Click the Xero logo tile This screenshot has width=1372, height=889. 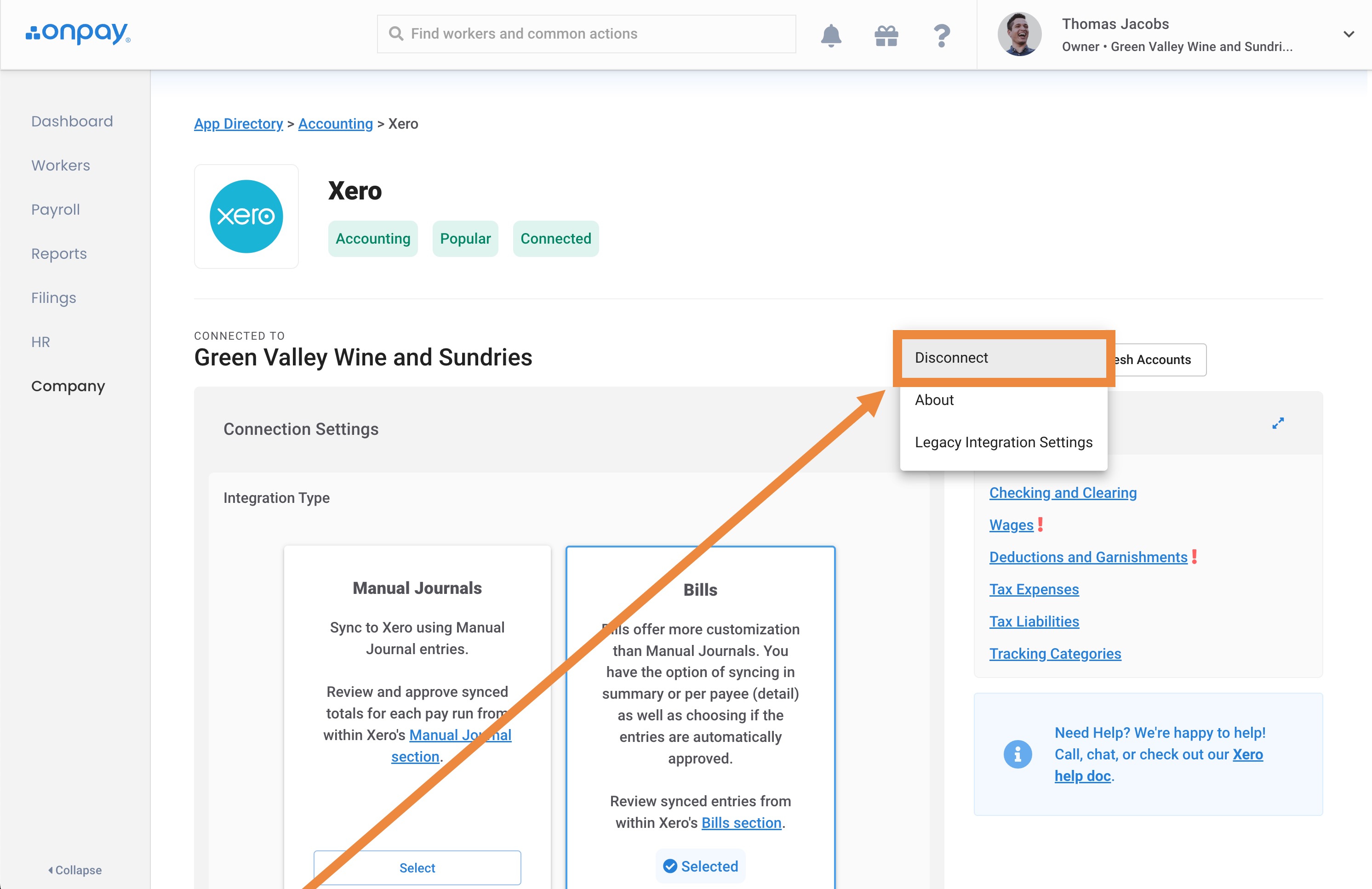click(x=246, y=217)
